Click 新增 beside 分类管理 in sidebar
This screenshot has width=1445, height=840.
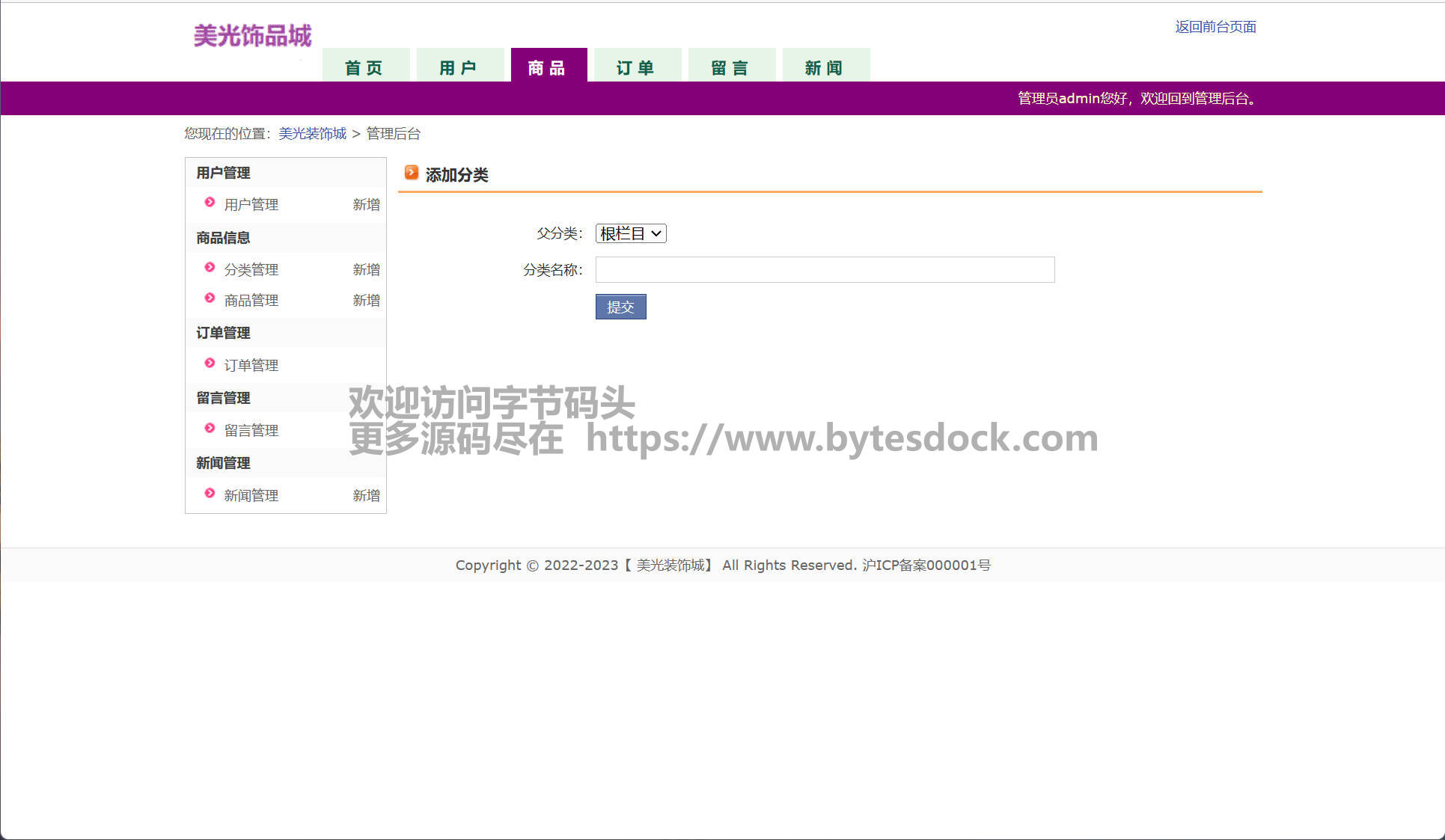(x=366, y=270)
